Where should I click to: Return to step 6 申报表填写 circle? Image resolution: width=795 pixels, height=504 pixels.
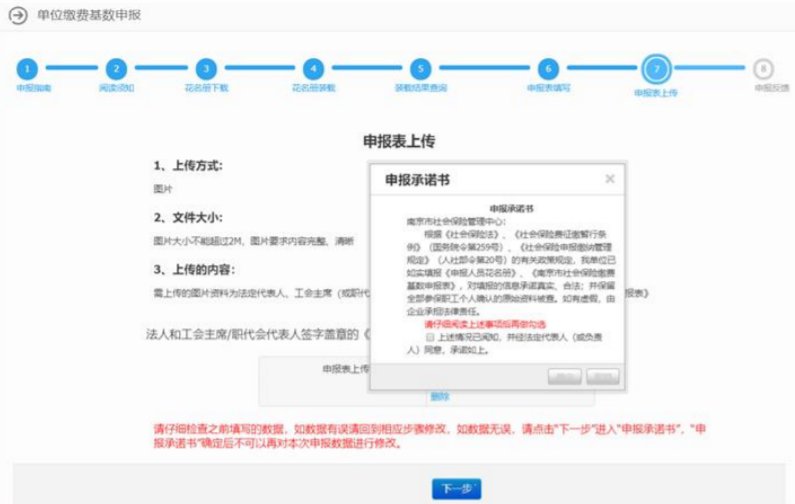548,68
